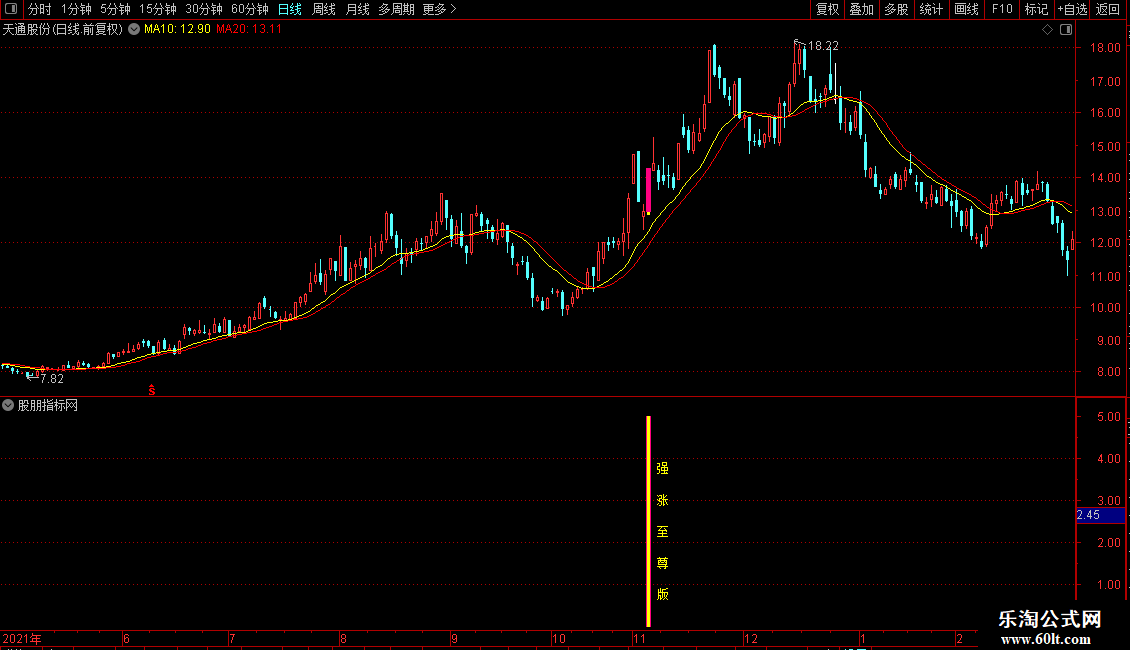Click the MA20: 13.11 indicator label
Viewport: 1130px width, 650px height.
(249, 29)
